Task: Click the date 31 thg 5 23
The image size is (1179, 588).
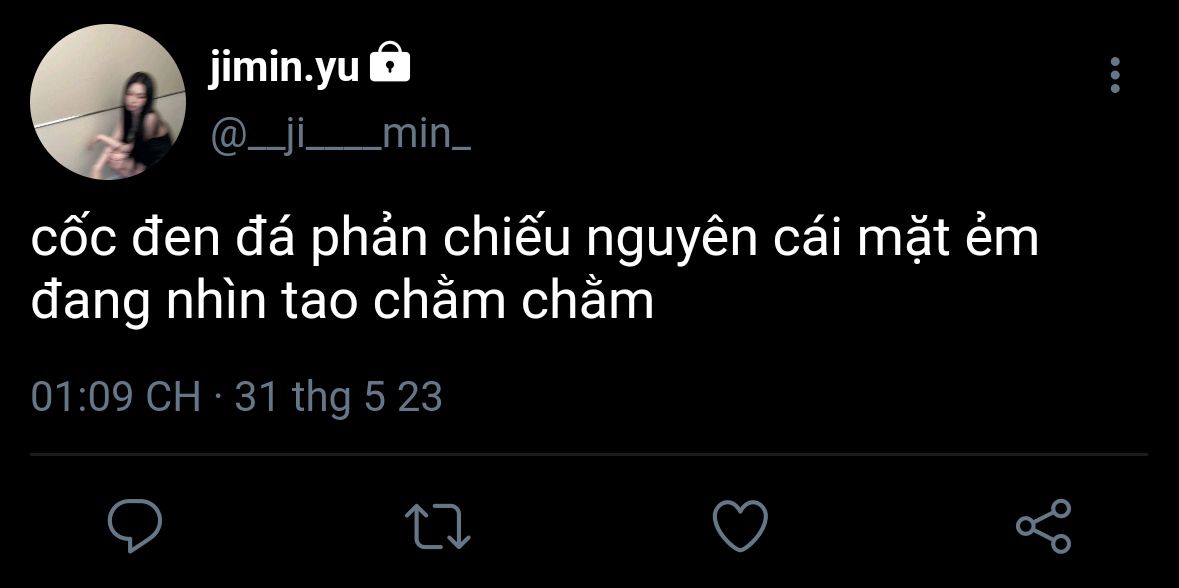Action: point(338,398)
